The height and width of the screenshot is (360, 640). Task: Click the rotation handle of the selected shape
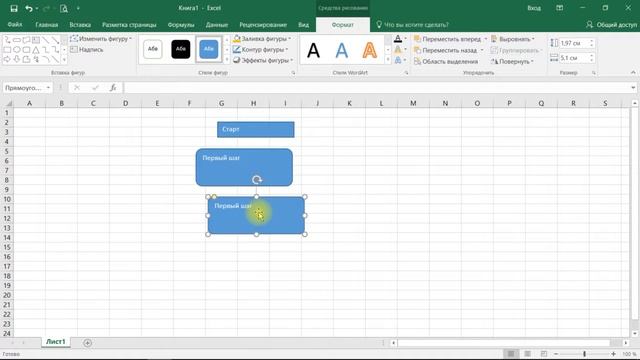pyautogui.click(x=257, y=180)
